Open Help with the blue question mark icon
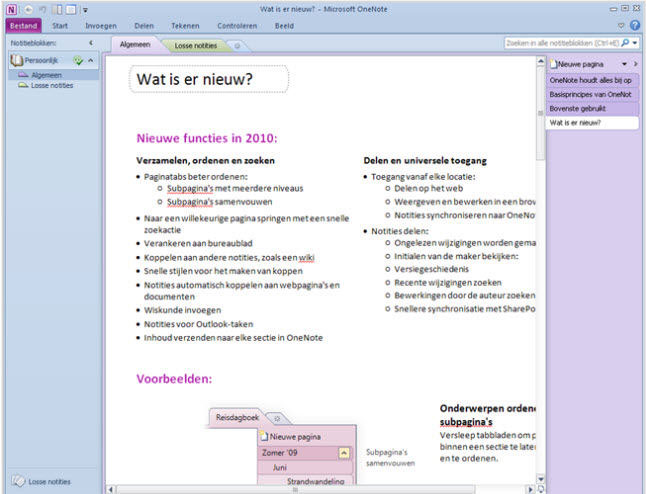Image resolution: width=646 pixels, height=494 pixels. tap(635, 26)
